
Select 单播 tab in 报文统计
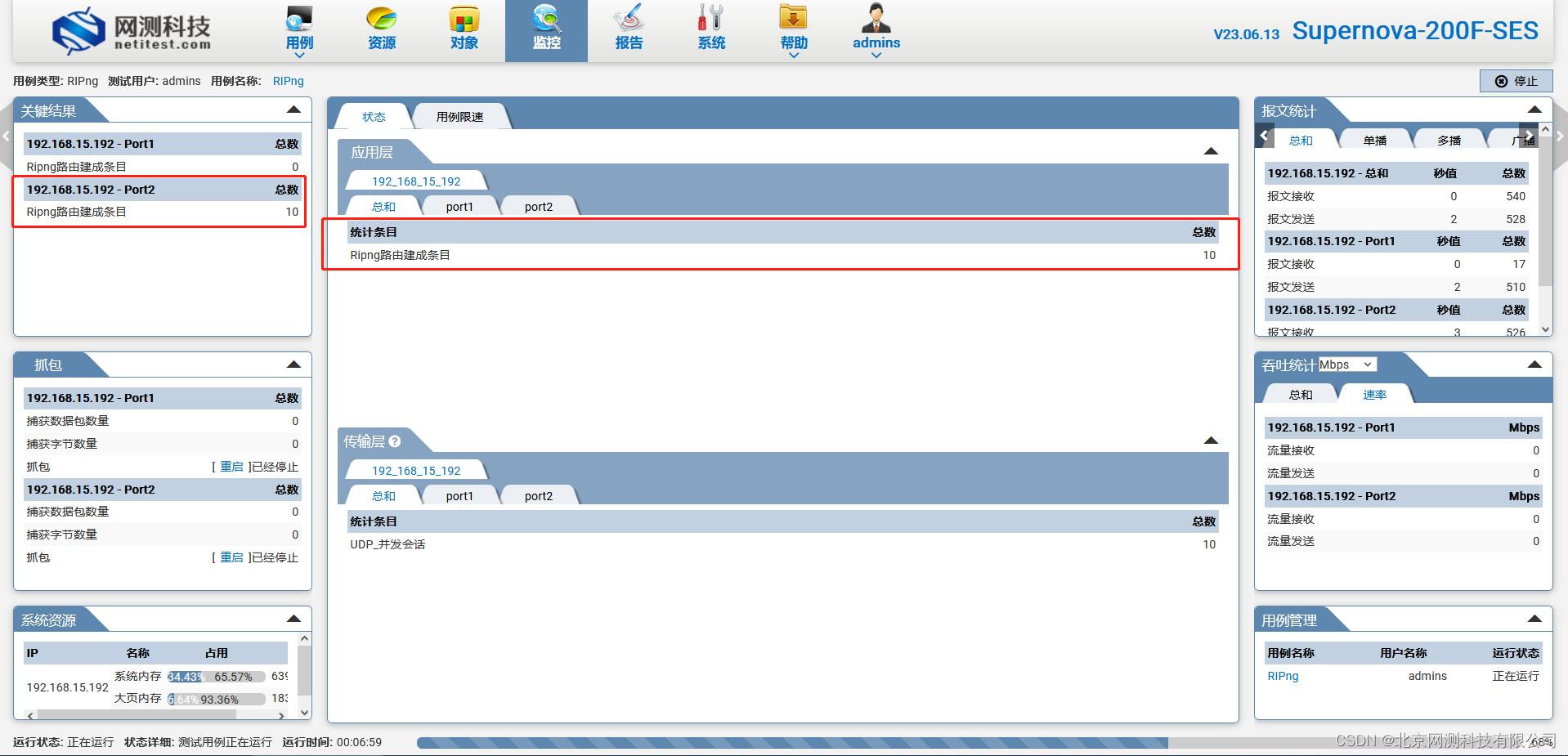[1375, 141]
